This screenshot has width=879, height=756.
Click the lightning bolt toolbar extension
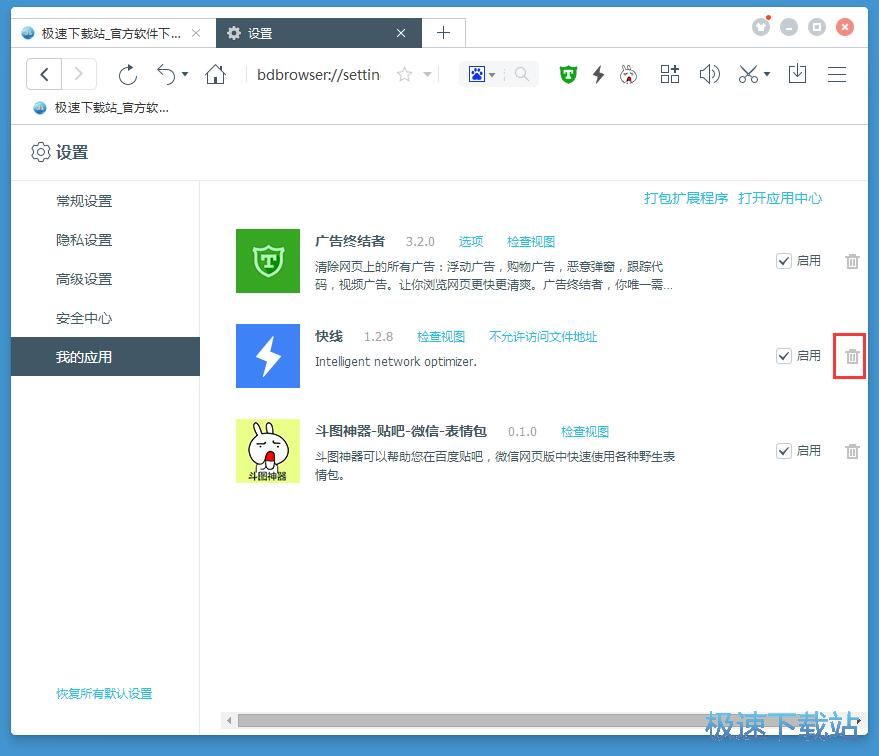click(x=599, y=74)
